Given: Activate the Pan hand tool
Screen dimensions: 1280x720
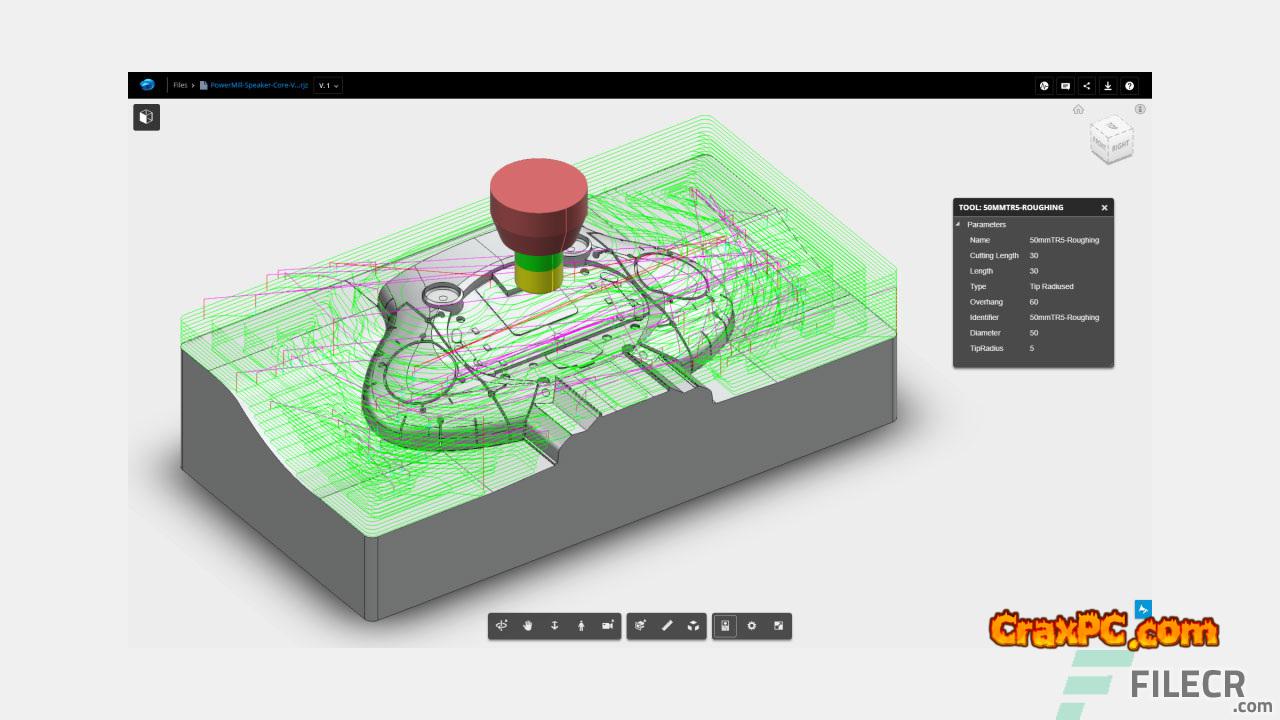Looking at the screenshot, I should (528, 626).
